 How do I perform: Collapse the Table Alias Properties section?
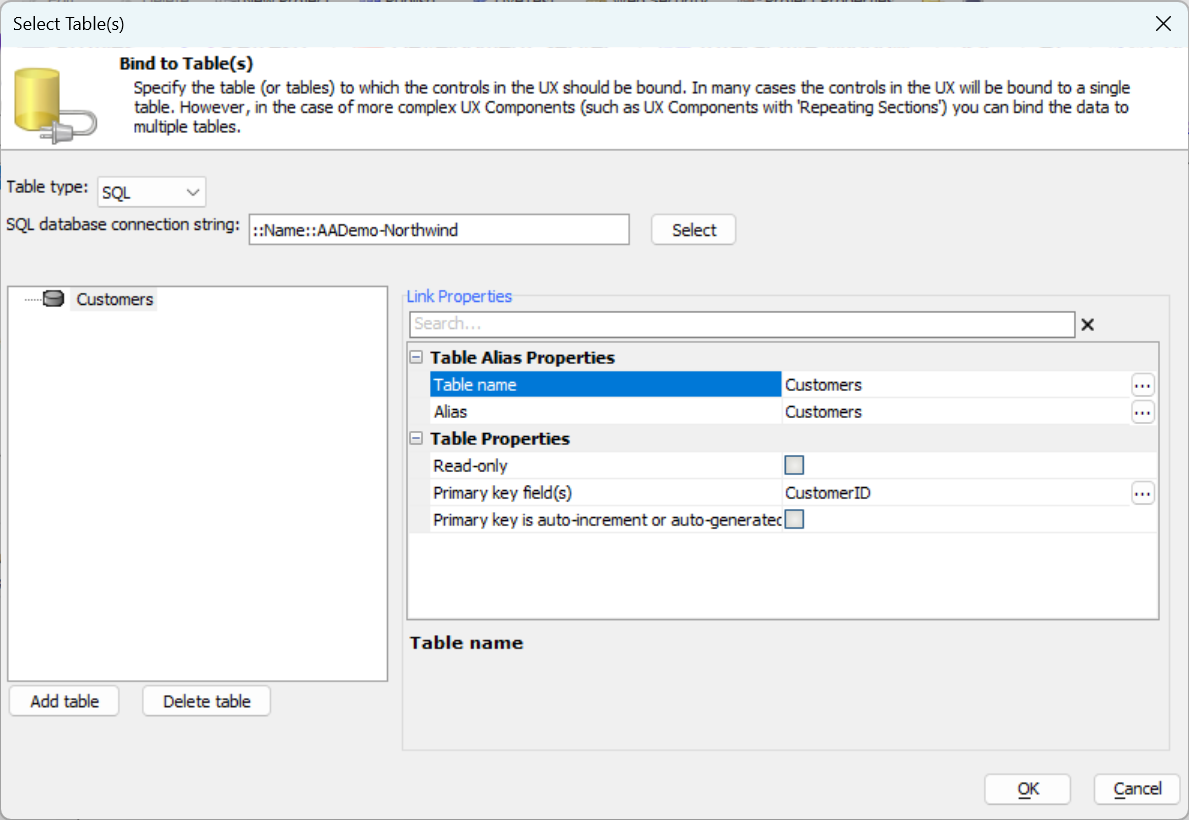pos(416,357)
